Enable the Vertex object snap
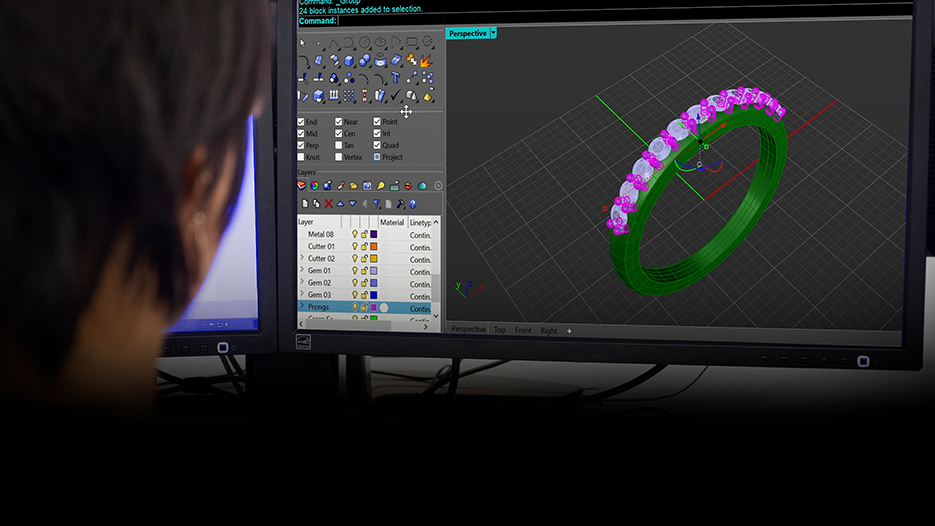Screen dimensions: 935x526 coord(339,157)
